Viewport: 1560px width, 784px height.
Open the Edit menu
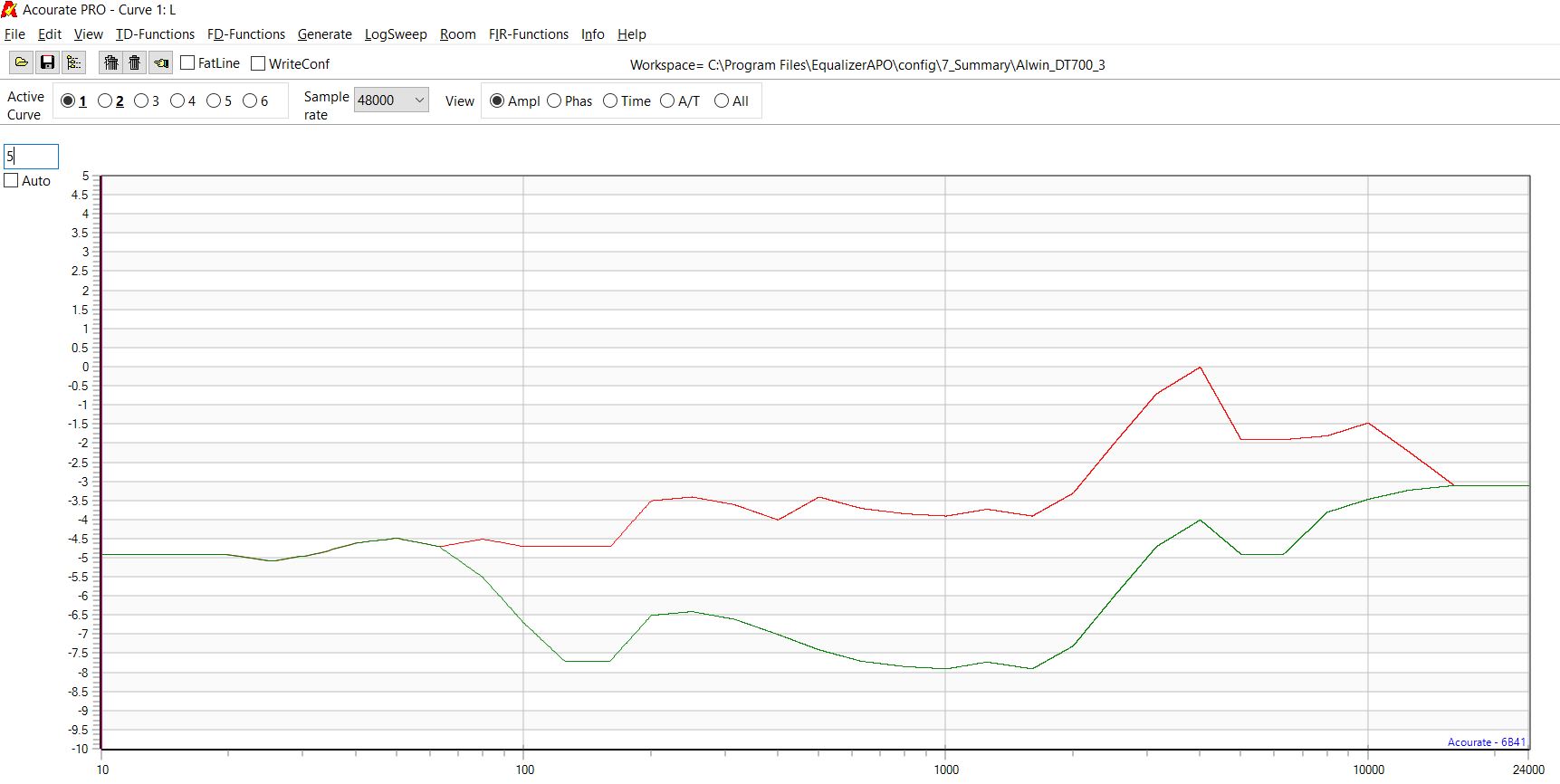click(x=50, y=34)
